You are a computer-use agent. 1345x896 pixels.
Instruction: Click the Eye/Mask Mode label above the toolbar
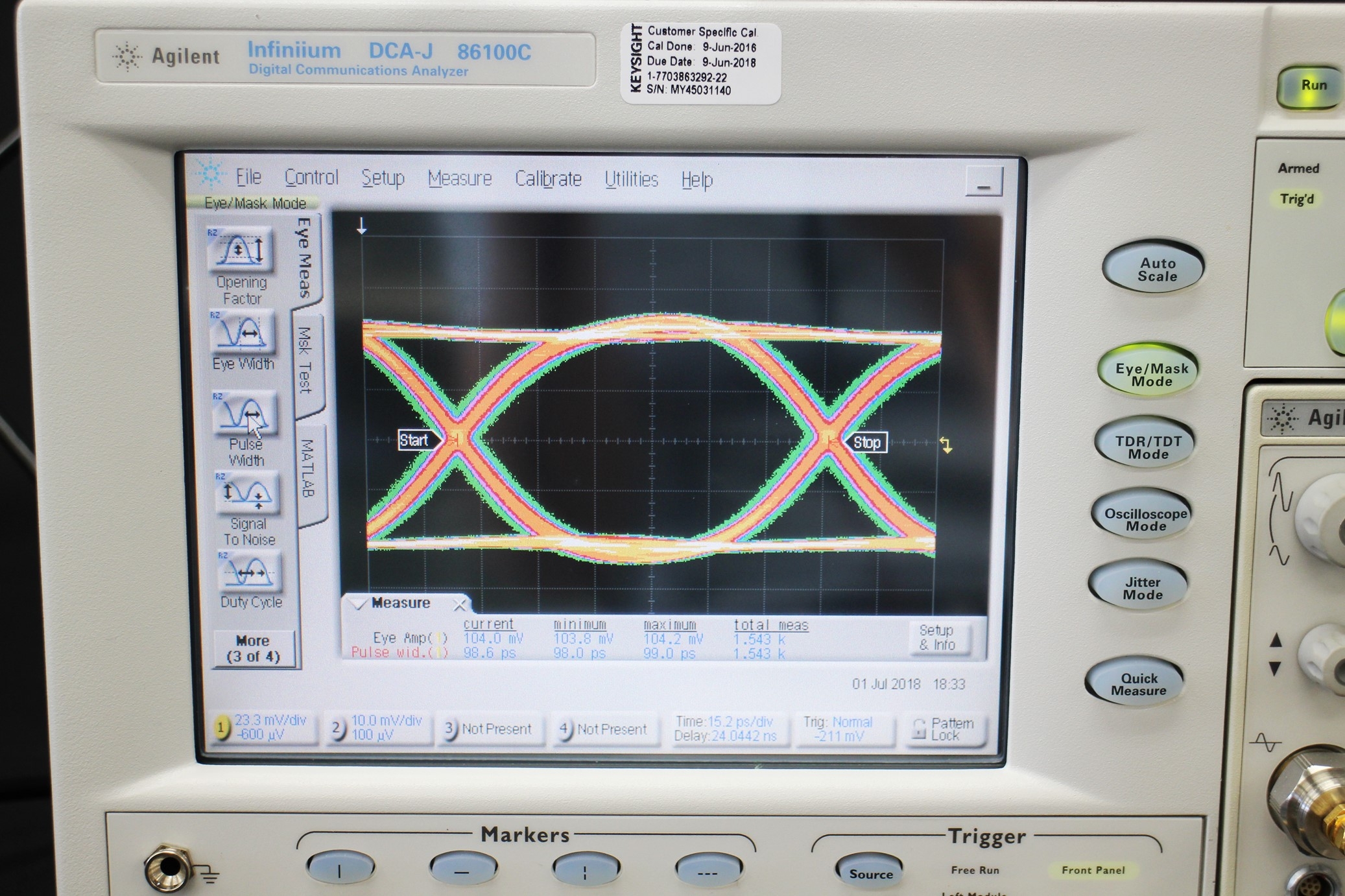(x=255, y=203)
